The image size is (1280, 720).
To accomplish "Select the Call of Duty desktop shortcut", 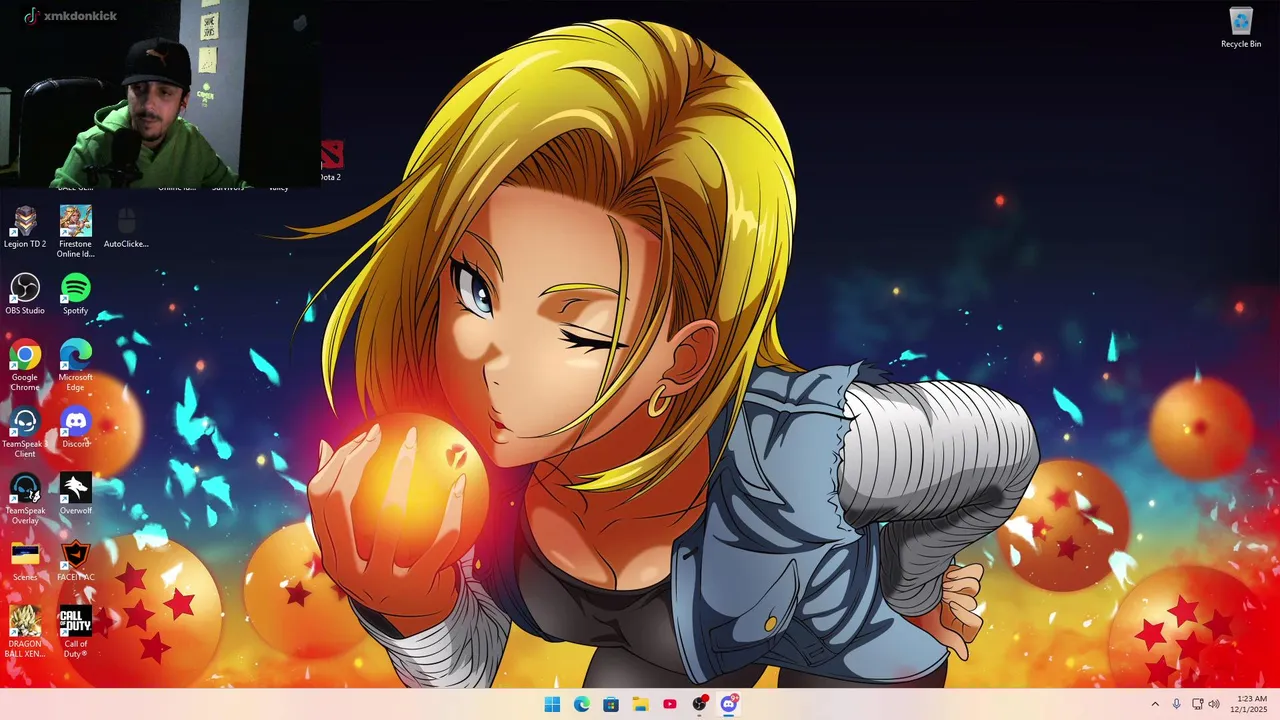I will 75,632.
